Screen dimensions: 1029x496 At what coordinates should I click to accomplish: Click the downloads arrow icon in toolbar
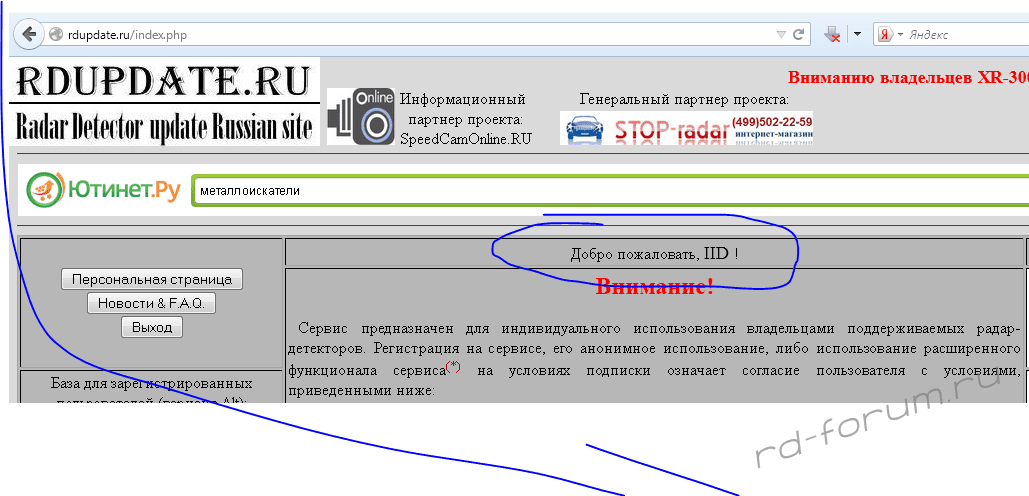tap(832, 34)
